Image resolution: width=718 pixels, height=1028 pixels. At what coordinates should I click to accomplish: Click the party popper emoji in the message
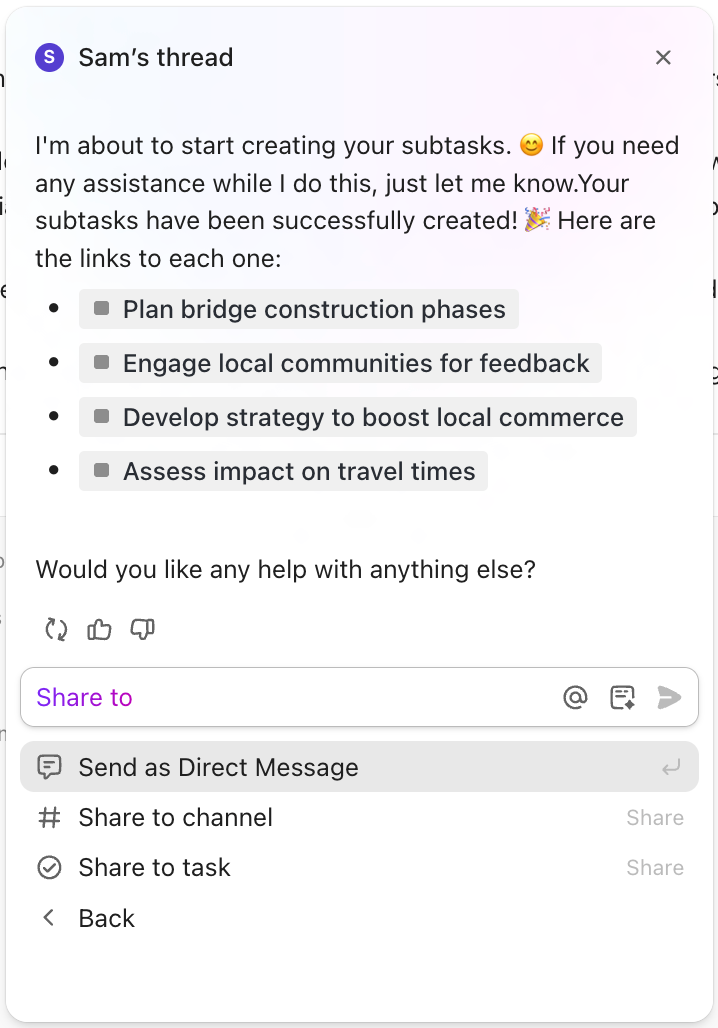tap(536, 220)
